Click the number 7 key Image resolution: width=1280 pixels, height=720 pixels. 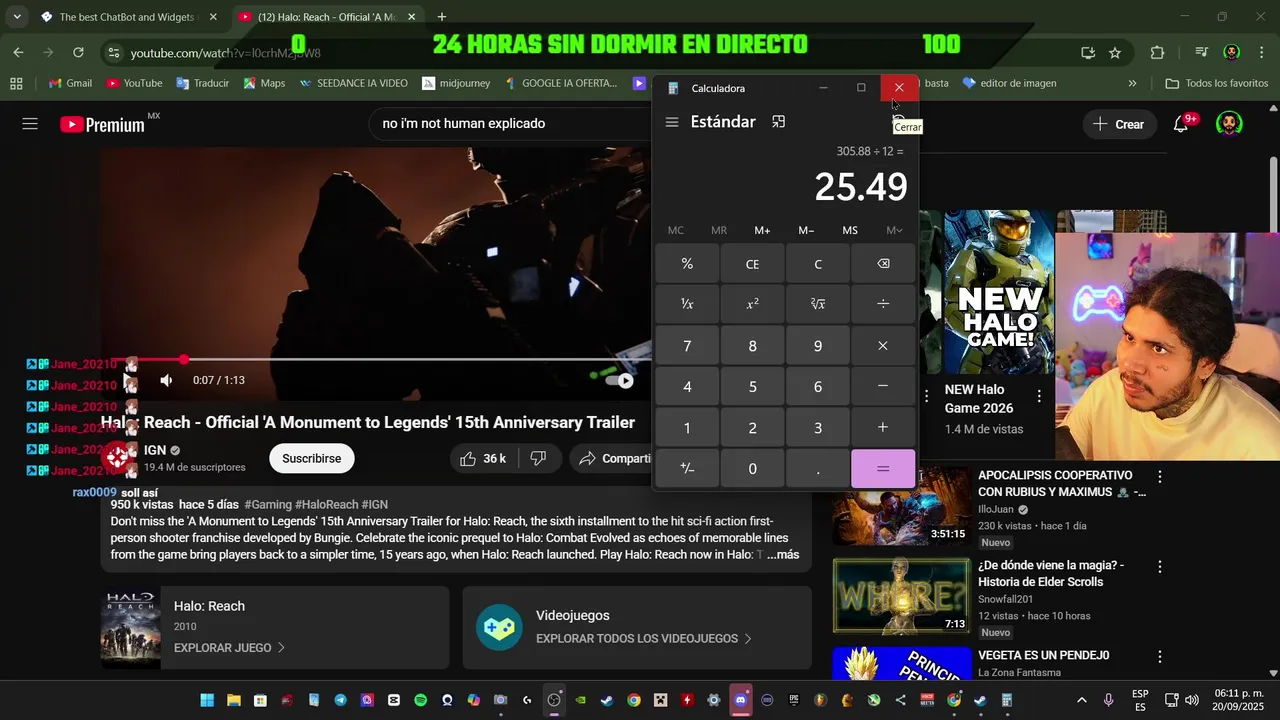pos(687,346)
